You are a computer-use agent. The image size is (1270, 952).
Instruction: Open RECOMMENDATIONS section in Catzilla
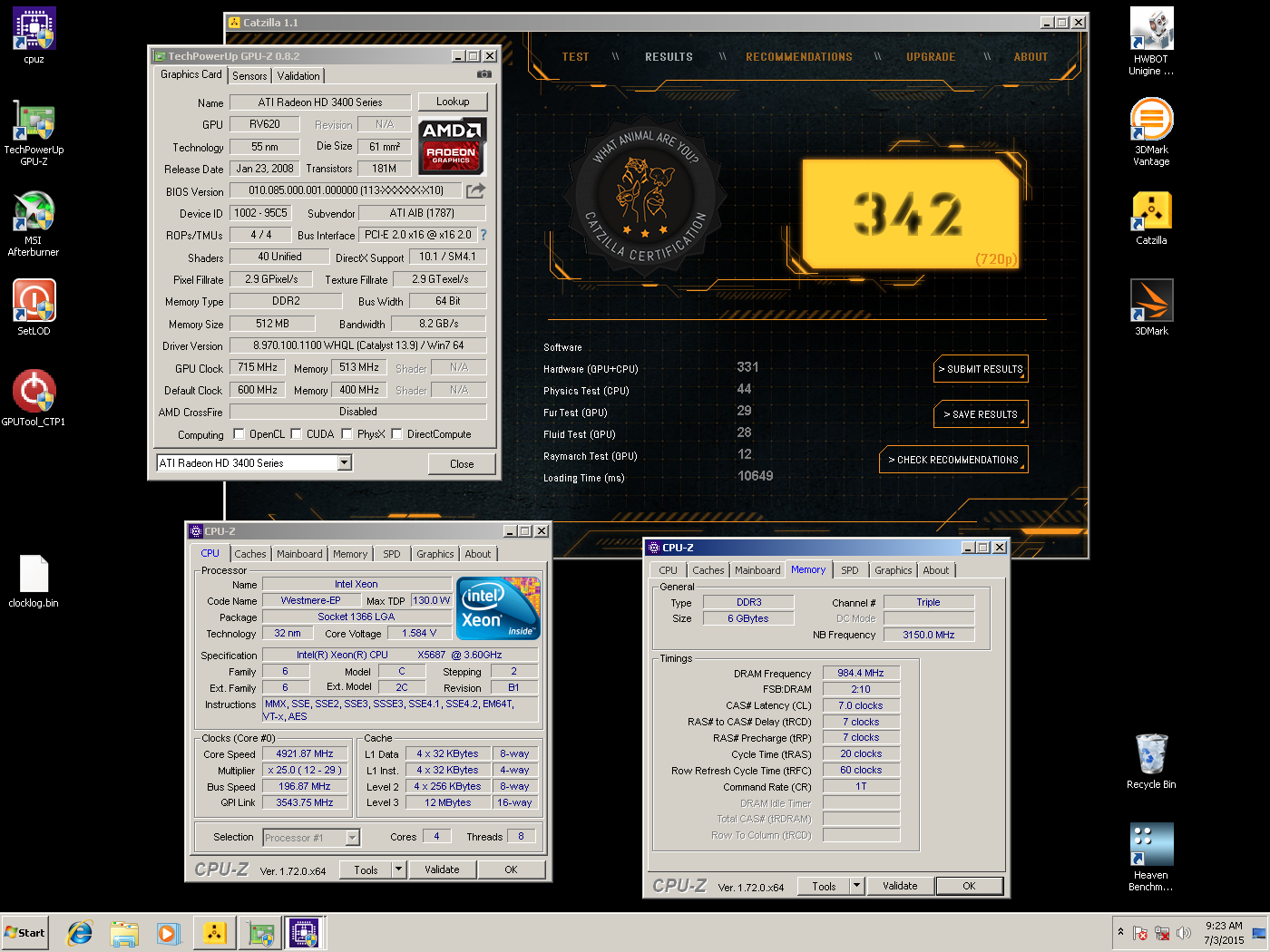coord(799,57)
